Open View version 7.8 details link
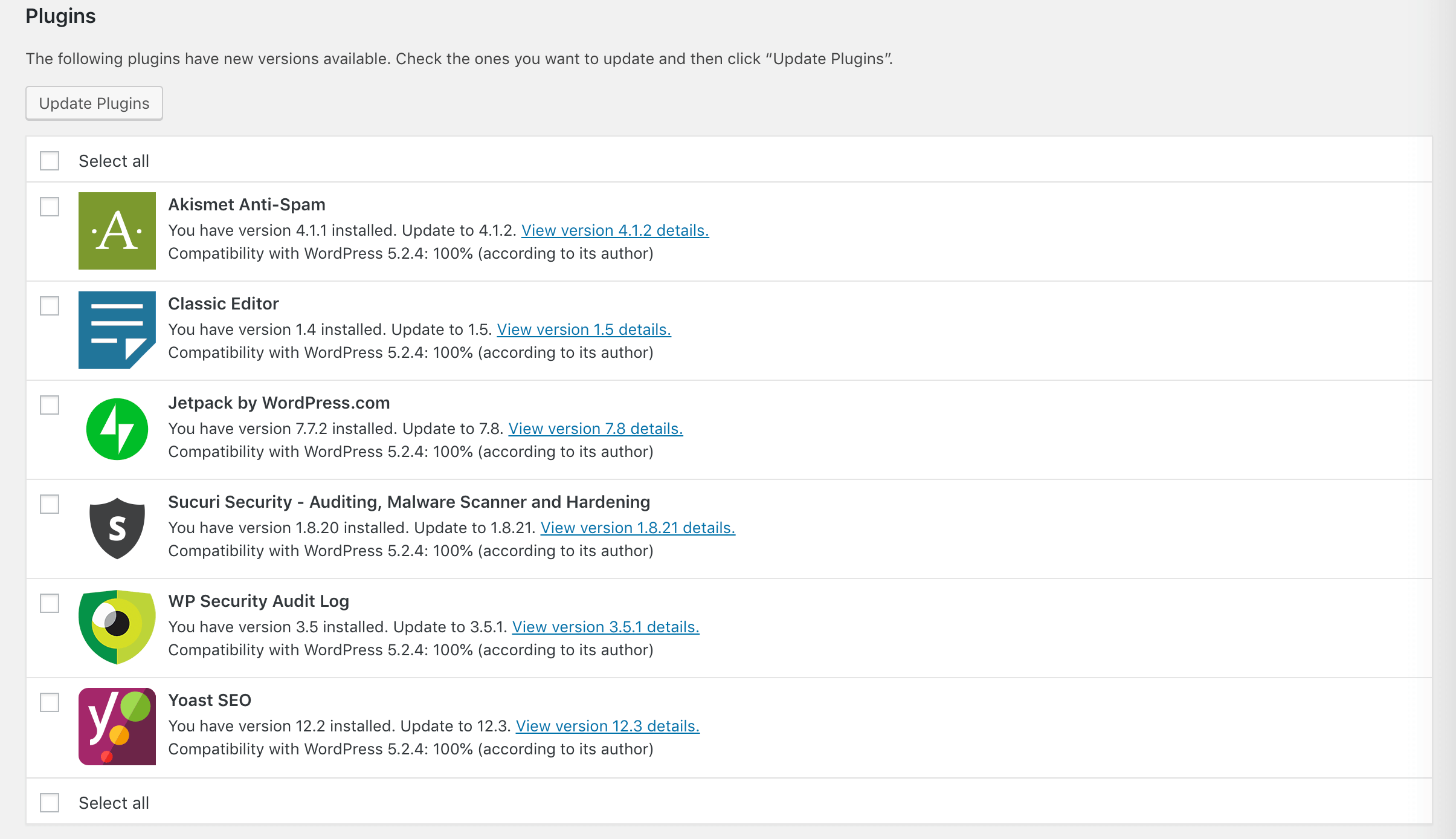The image size is (1456, 839). point(596,429)
